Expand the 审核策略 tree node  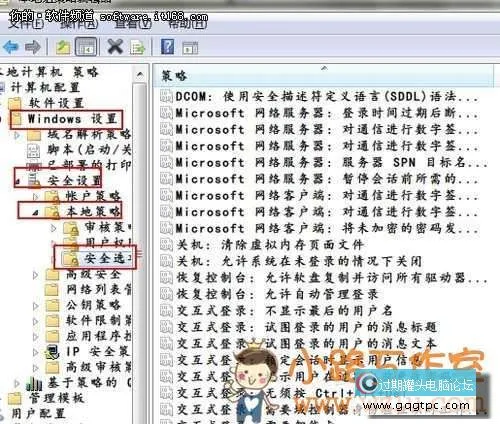coord(53,228)
